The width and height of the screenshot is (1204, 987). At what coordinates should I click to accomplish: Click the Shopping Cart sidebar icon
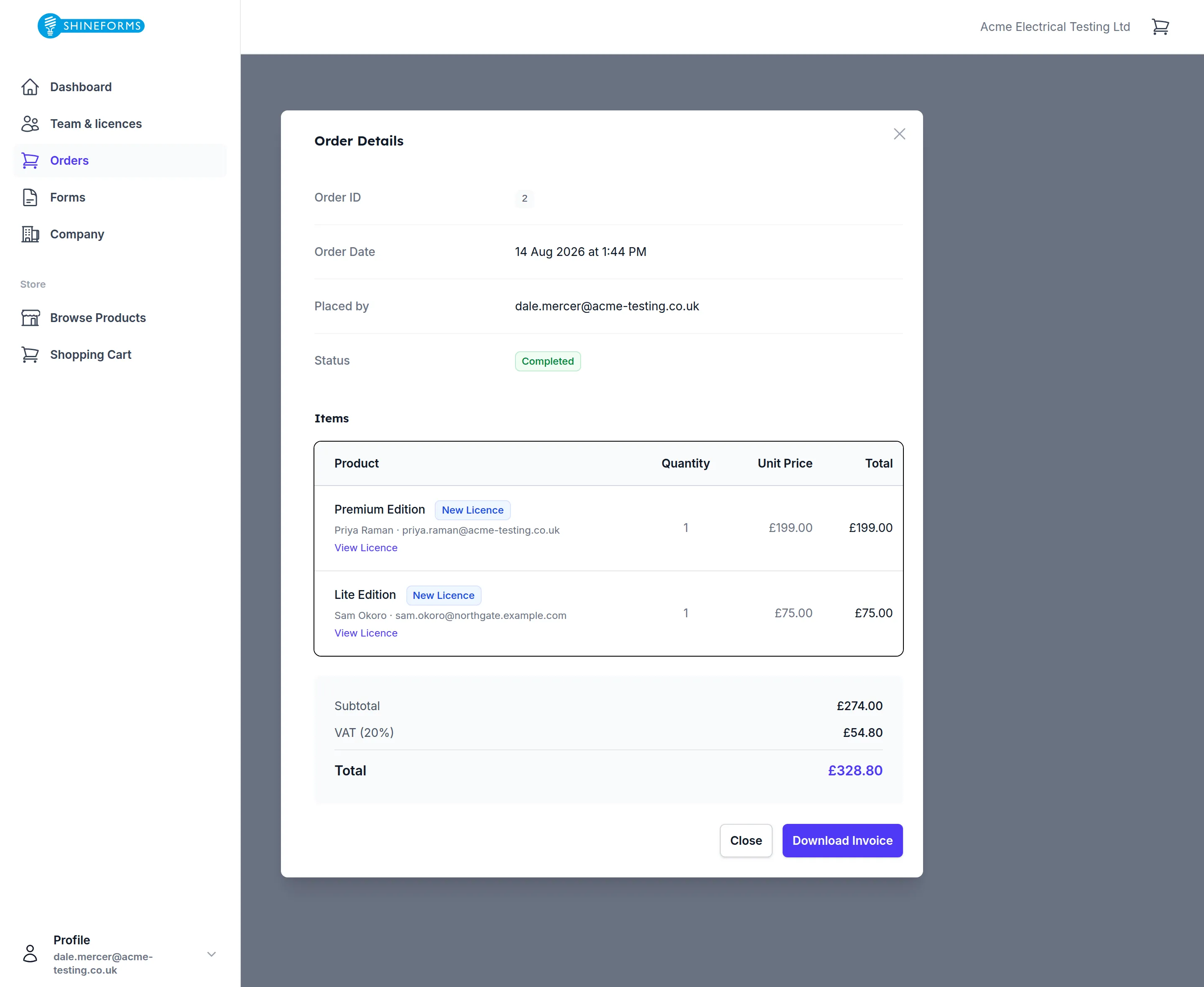click(30, 355)
